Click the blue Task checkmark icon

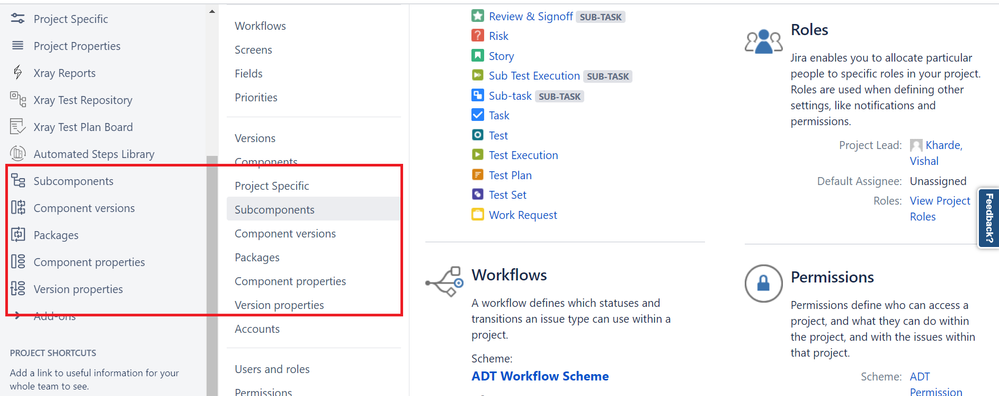tap(478, 115)
